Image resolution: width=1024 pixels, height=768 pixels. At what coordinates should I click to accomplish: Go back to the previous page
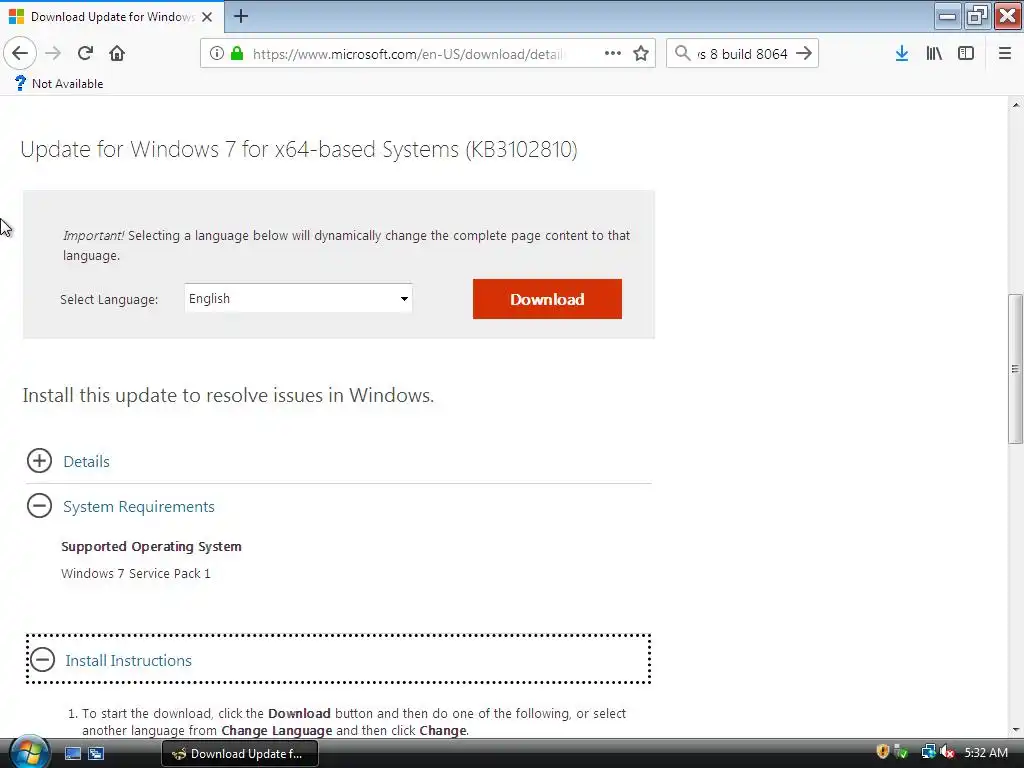pos(20,54)
